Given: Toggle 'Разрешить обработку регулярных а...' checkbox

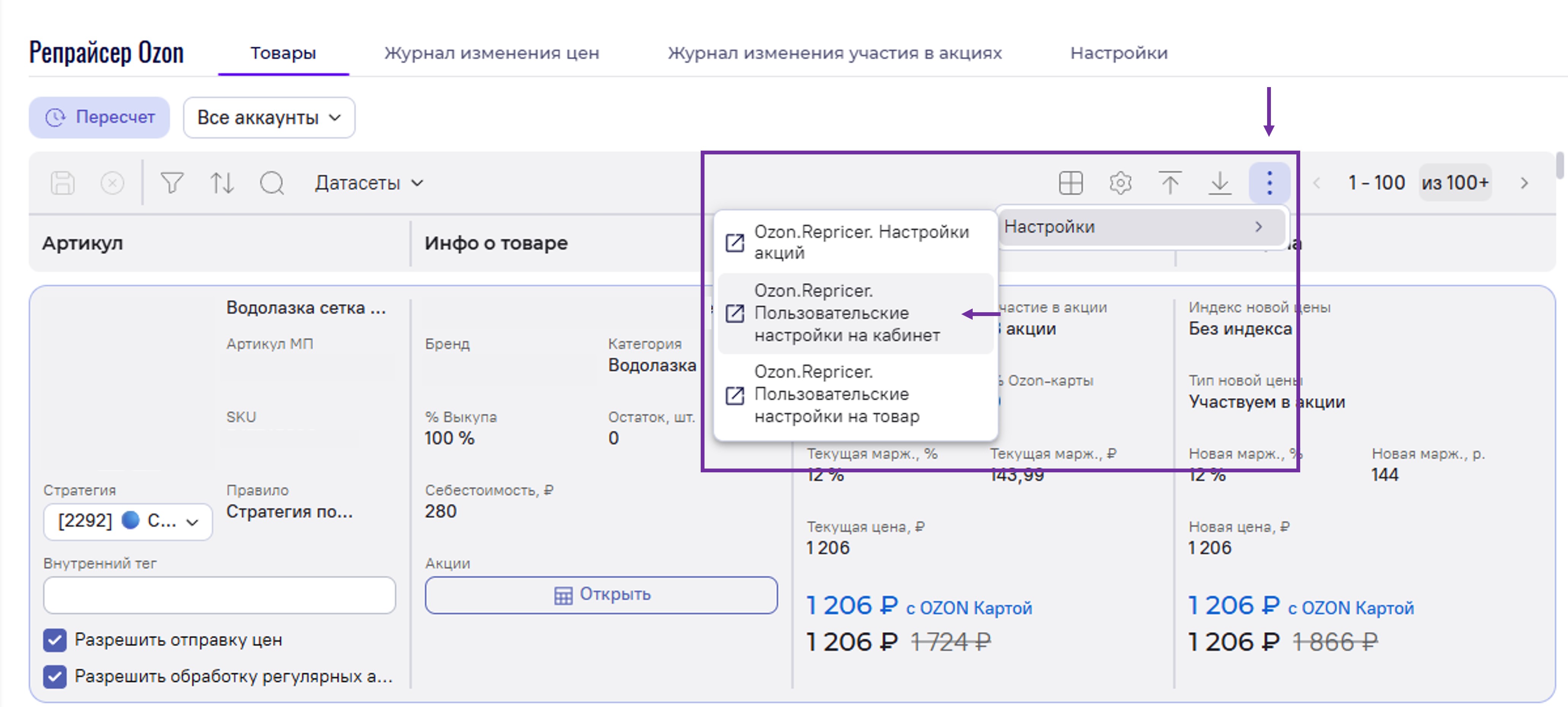Looking at the screenshot, I should (55, 677).
